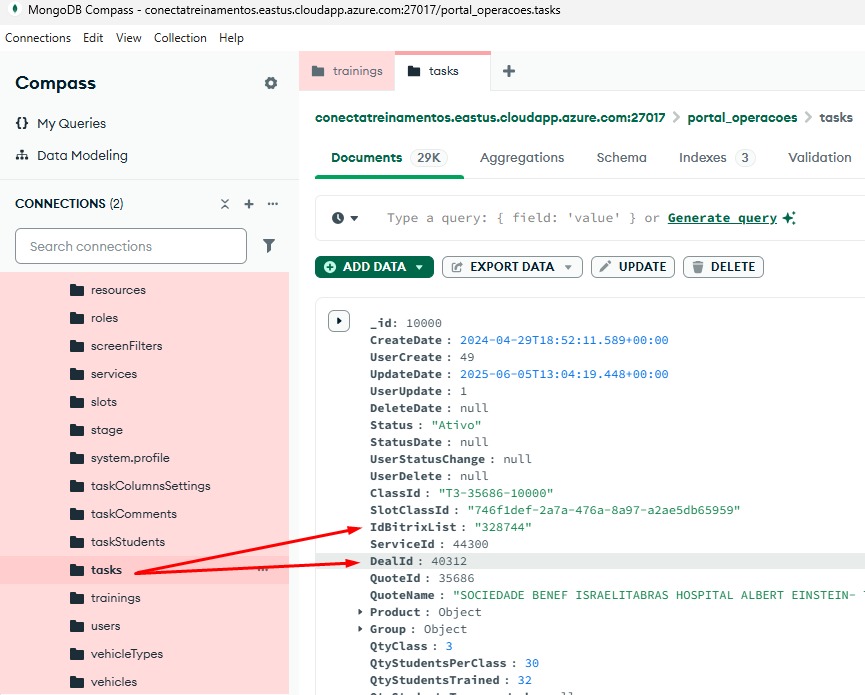Collapse all connections using the chevrons icon
Viewport: 865px width, 695px height.
point(225,204)
